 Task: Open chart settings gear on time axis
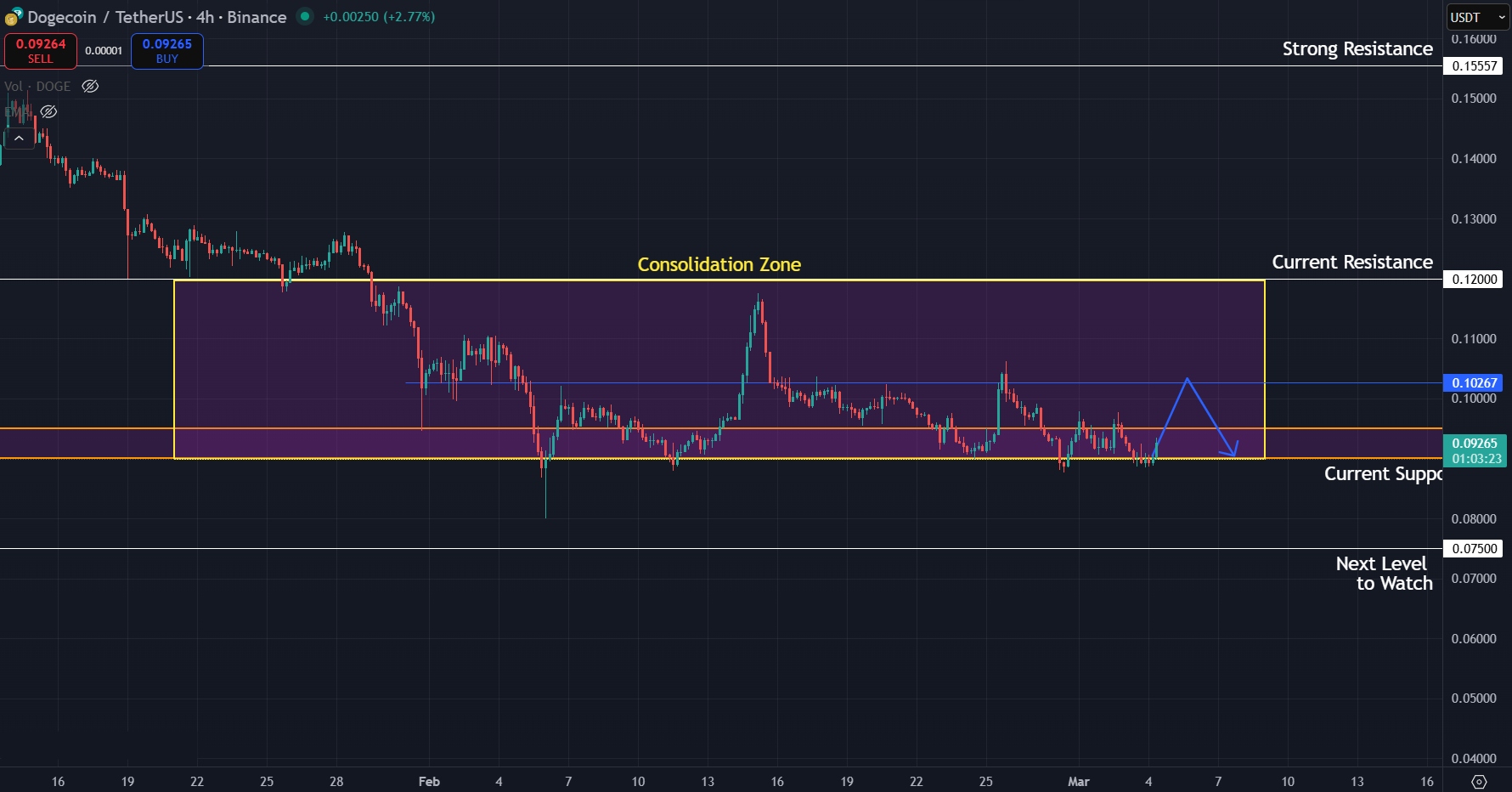click(x=1479, y=781)
